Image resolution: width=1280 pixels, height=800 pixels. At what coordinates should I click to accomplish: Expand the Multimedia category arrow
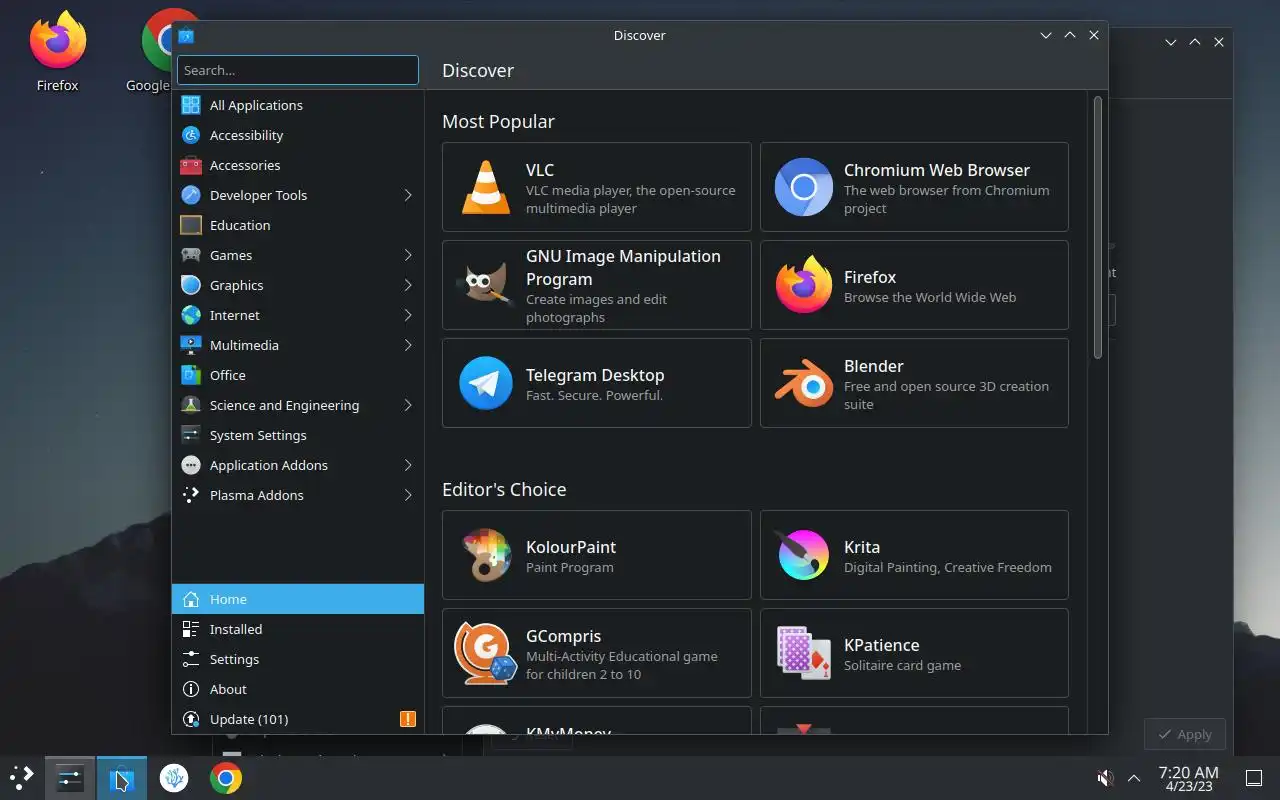(x=408, y=345)
